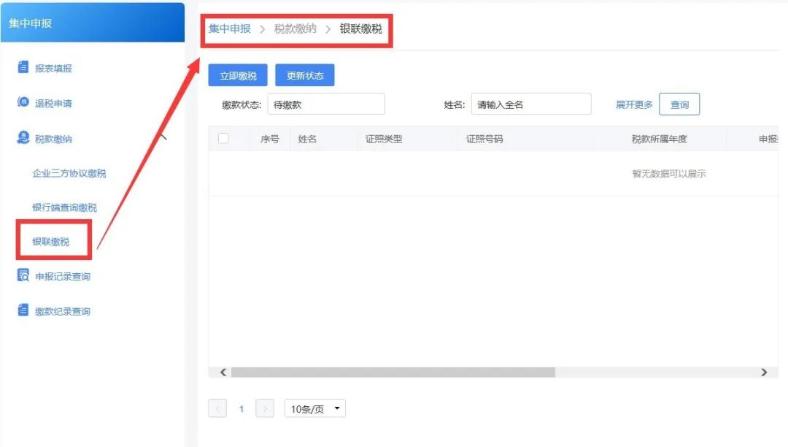Go to previous page arrow
Screen dimensions: 788x447
(x=217, y=409)
